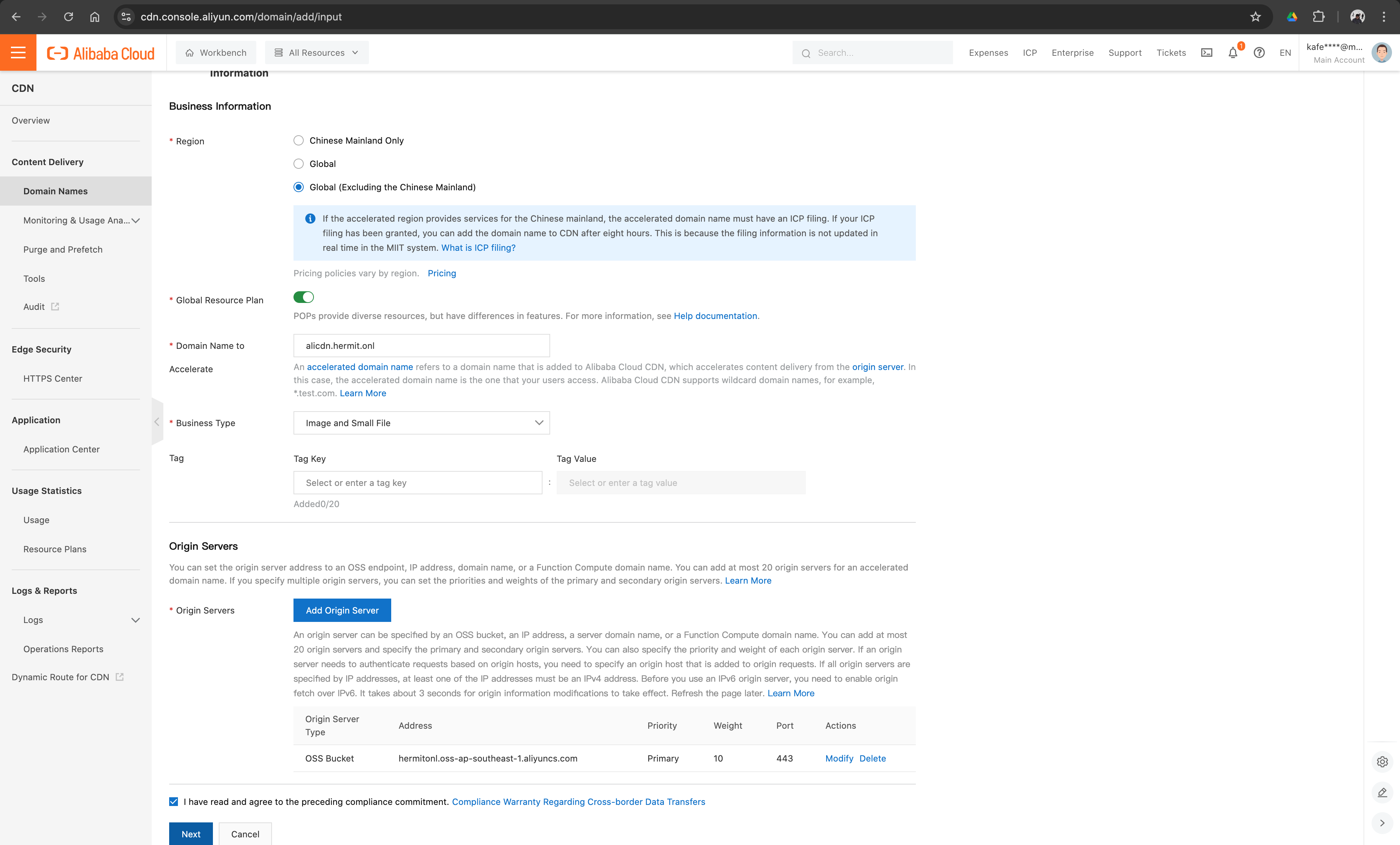This screenshot has width=1400, height=845.
Task: Open the Pricing link
Action: 442,273
